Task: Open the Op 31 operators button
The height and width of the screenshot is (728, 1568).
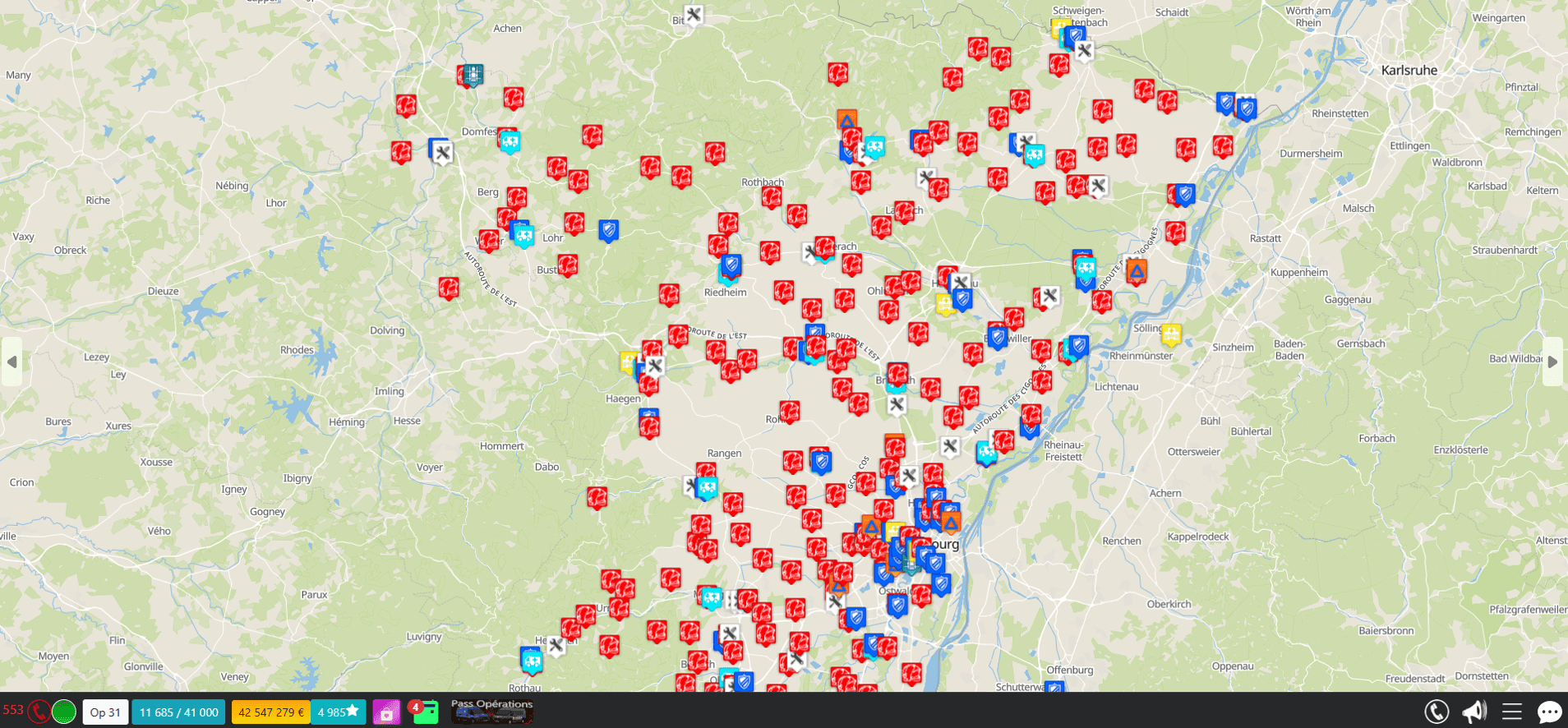Action: pos(105,712)
